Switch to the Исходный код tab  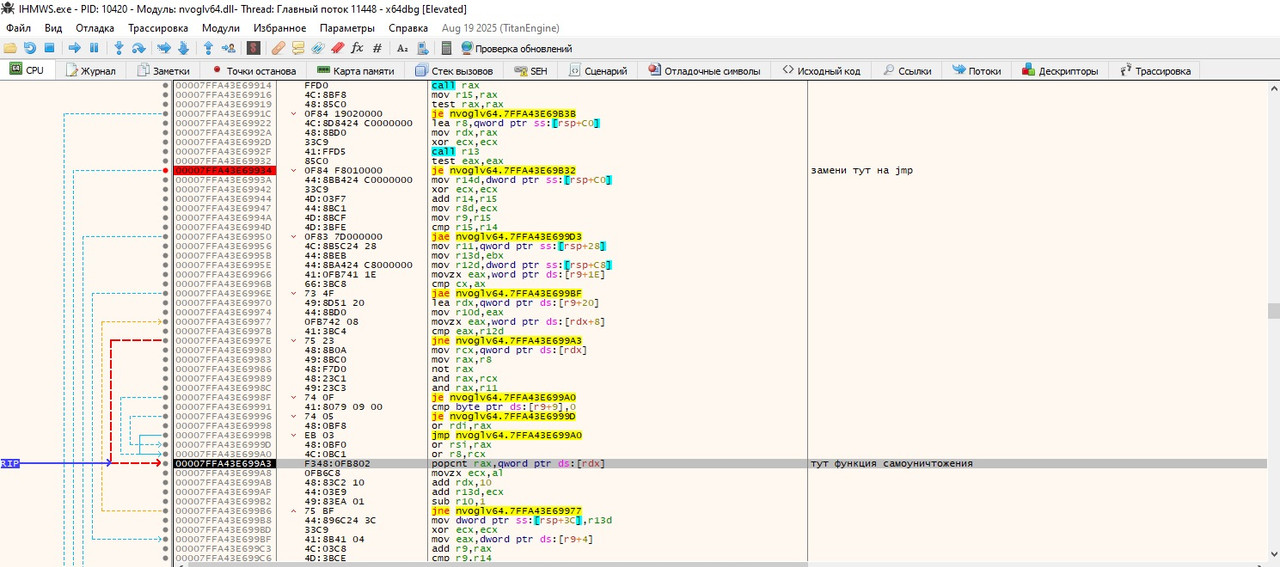point(822,71)
